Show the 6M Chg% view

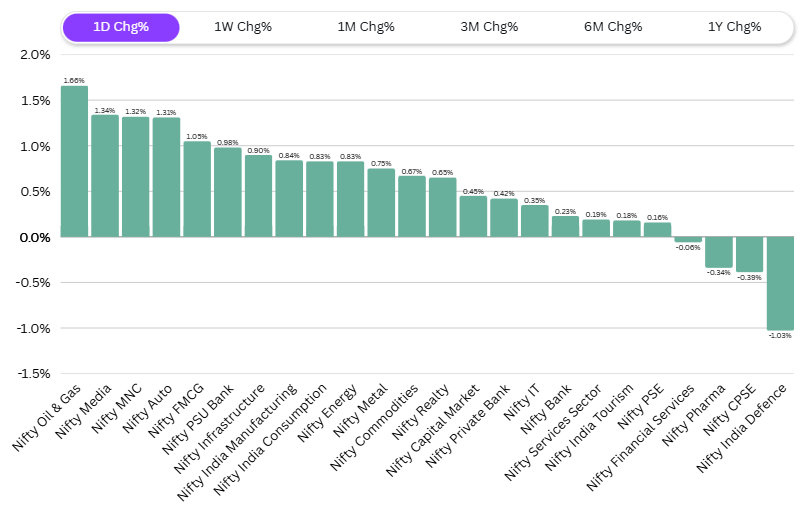tap(613, 27)
